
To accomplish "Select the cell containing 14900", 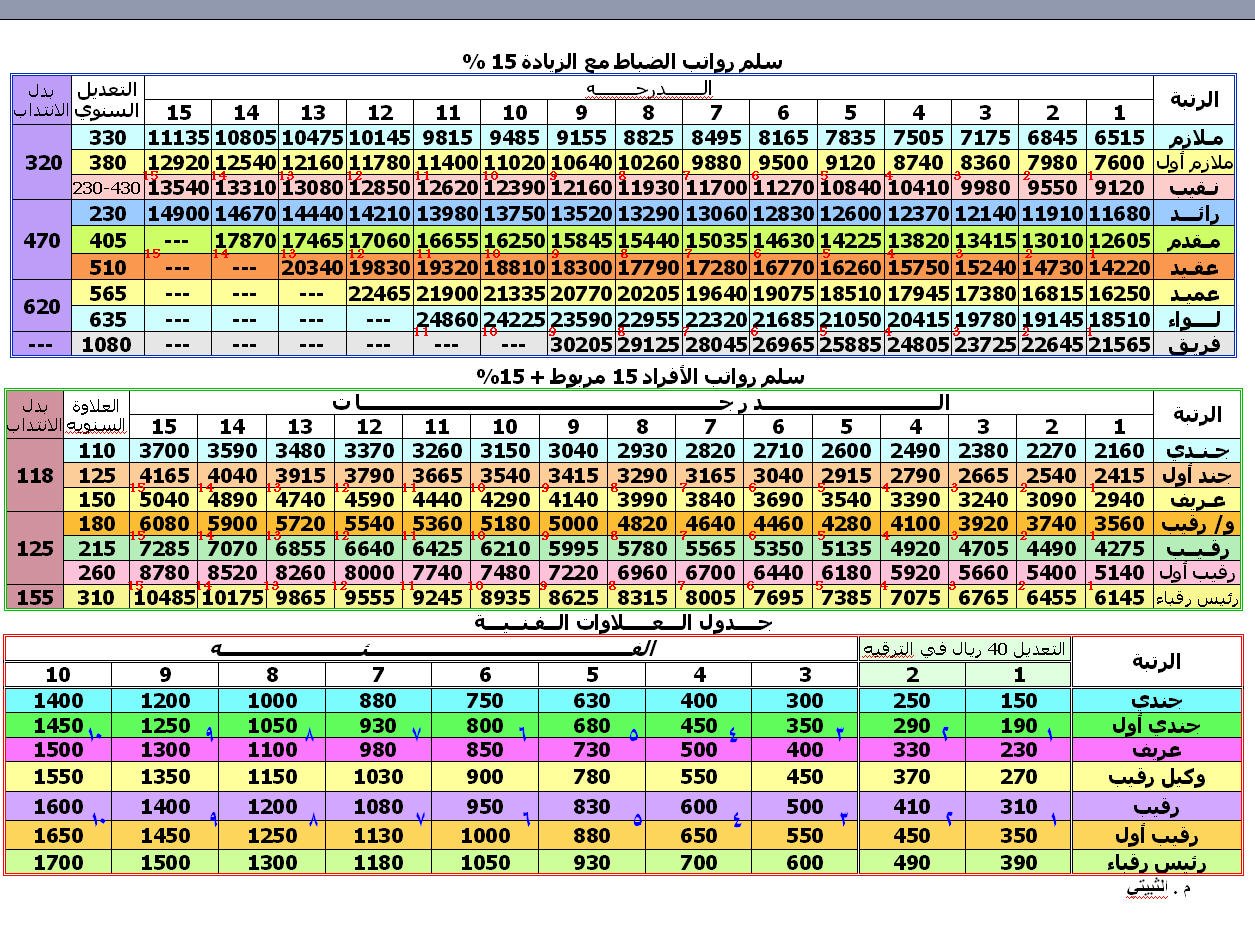I will tap(178, 214).
